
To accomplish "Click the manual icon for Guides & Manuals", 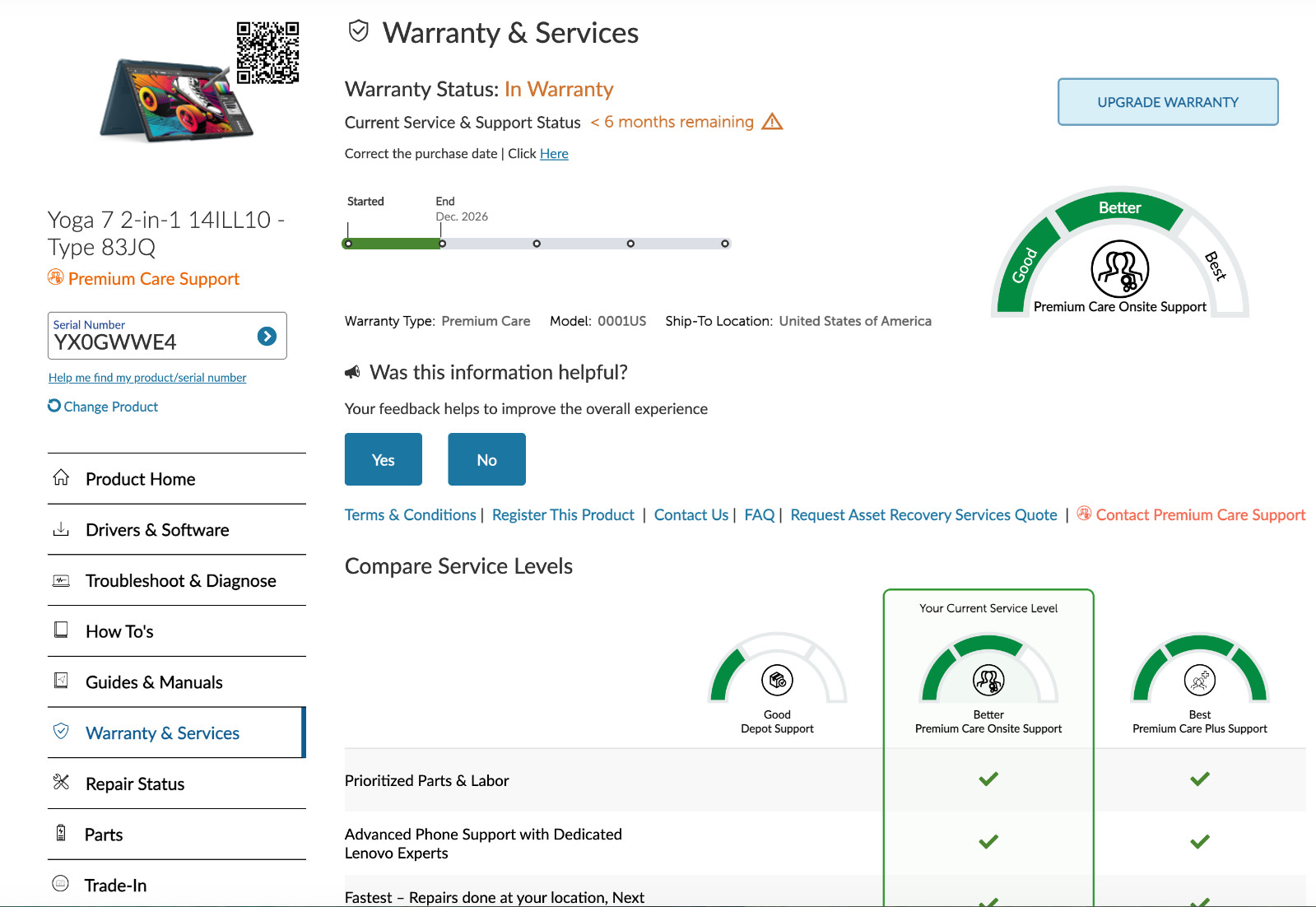I will tap(61, 681).
